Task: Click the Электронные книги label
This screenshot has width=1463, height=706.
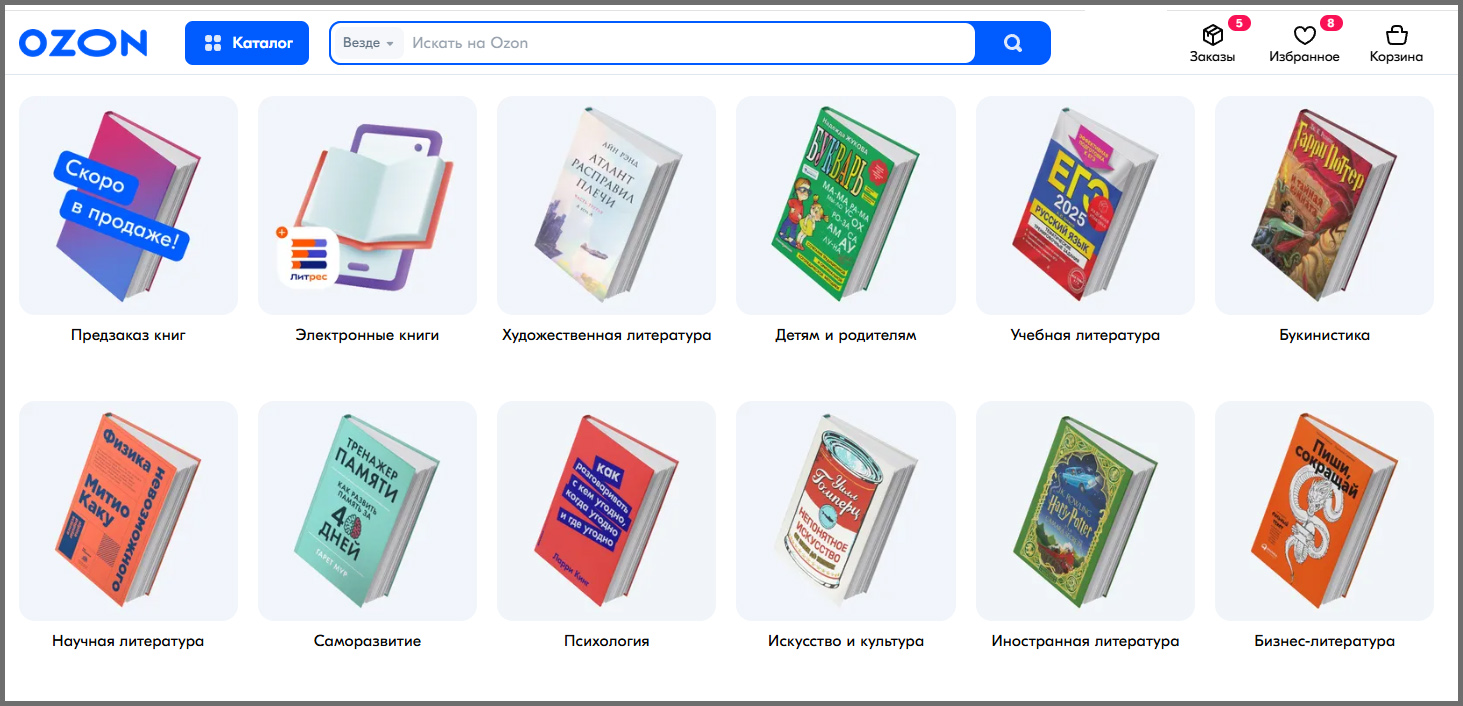Action: (x=367, y=335)
